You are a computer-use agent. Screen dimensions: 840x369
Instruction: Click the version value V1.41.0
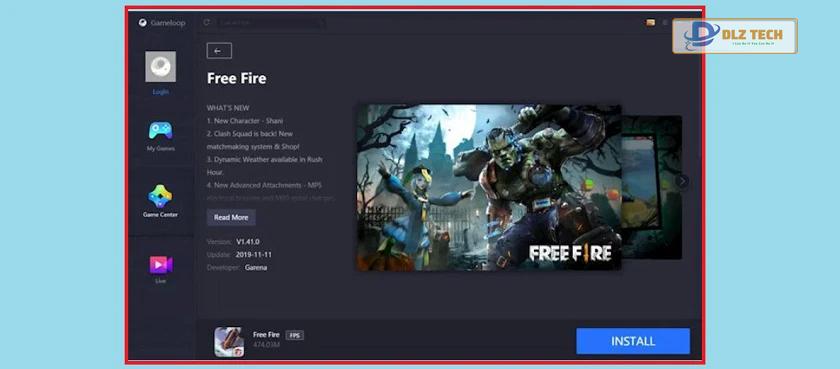(248, 242)
